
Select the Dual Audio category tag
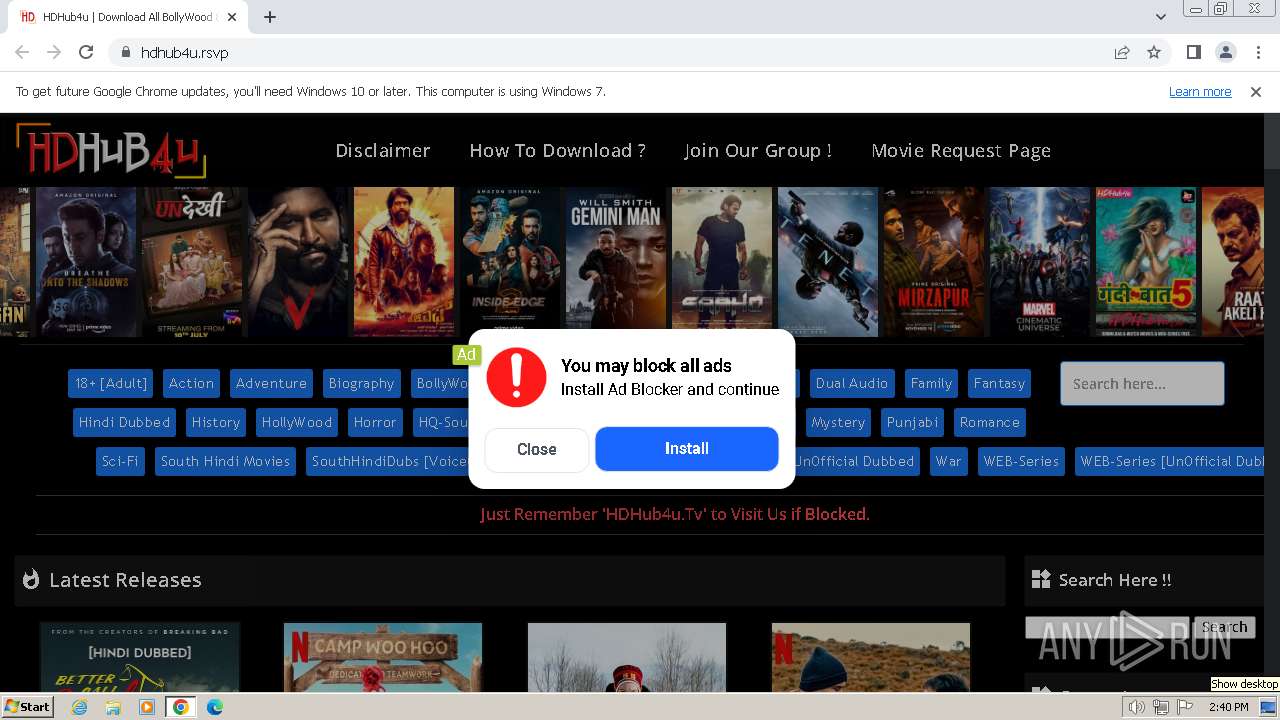[852, 383]
